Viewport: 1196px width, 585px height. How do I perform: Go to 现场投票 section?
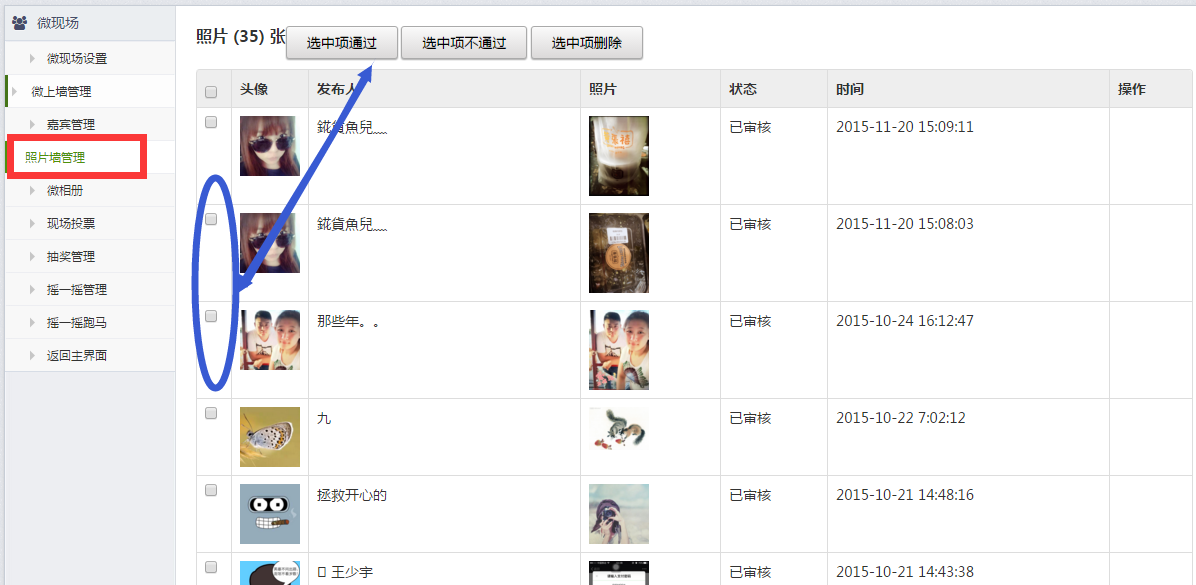point(71,223)
